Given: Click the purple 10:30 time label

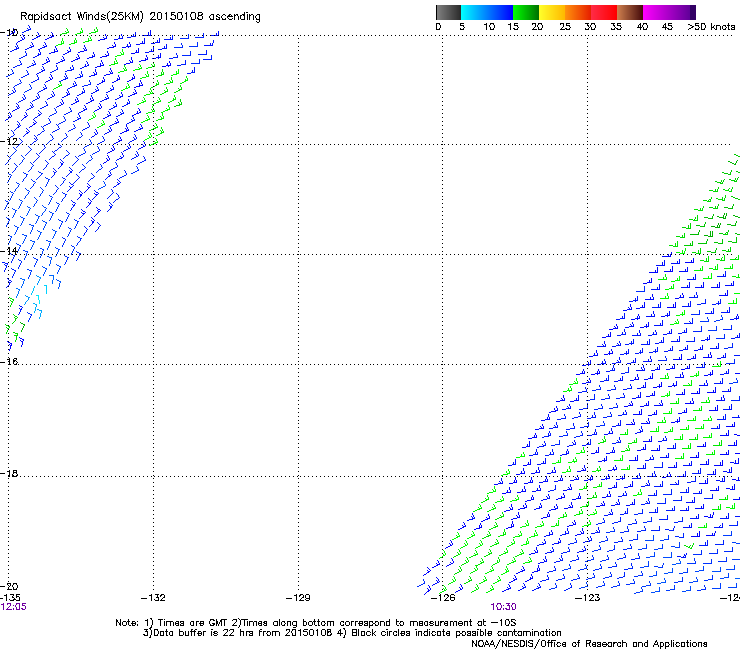Looking at the screenshot, I should point(503,607).
